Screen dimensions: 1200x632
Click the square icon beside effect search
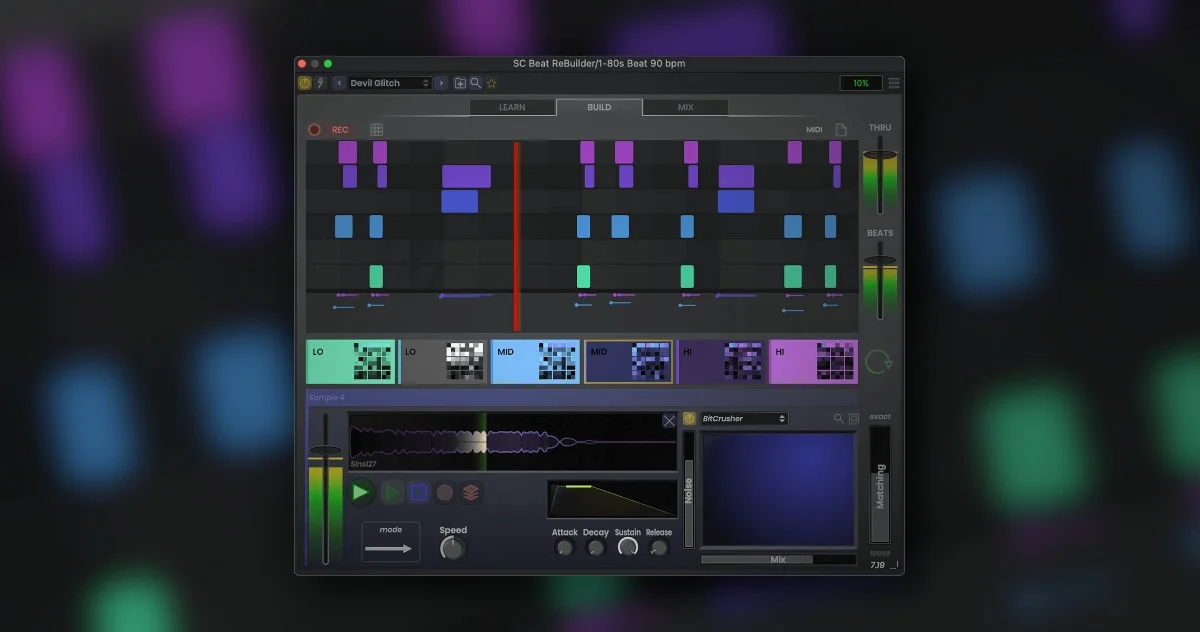click(x=853, y=418)
